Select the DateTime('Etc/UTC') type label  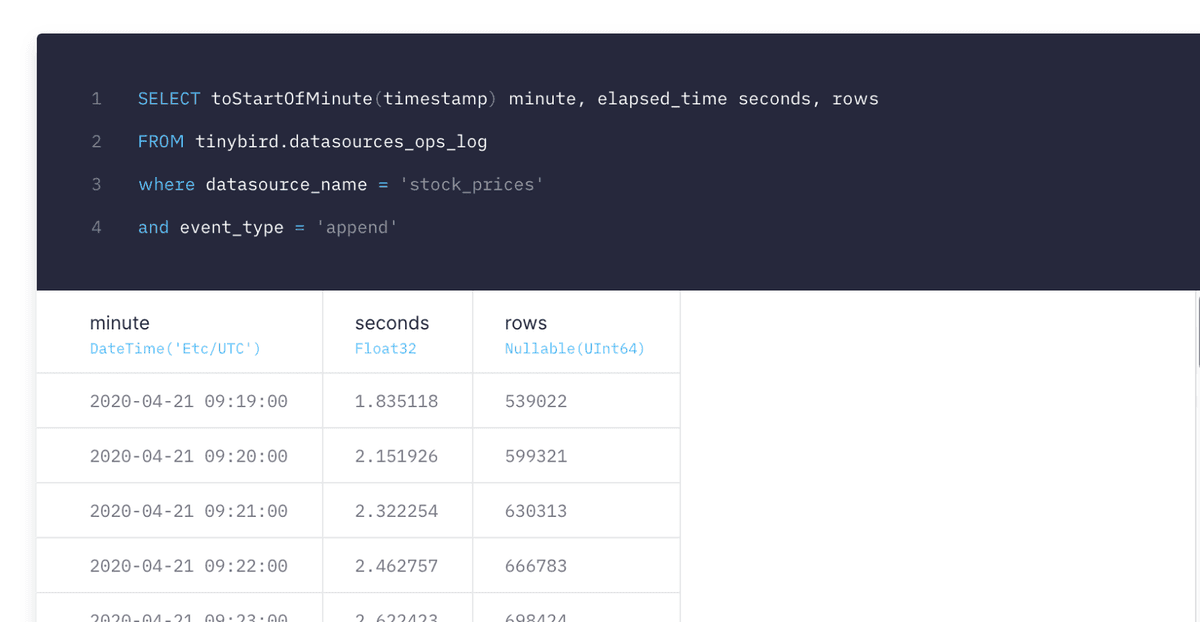pos(175,349)
